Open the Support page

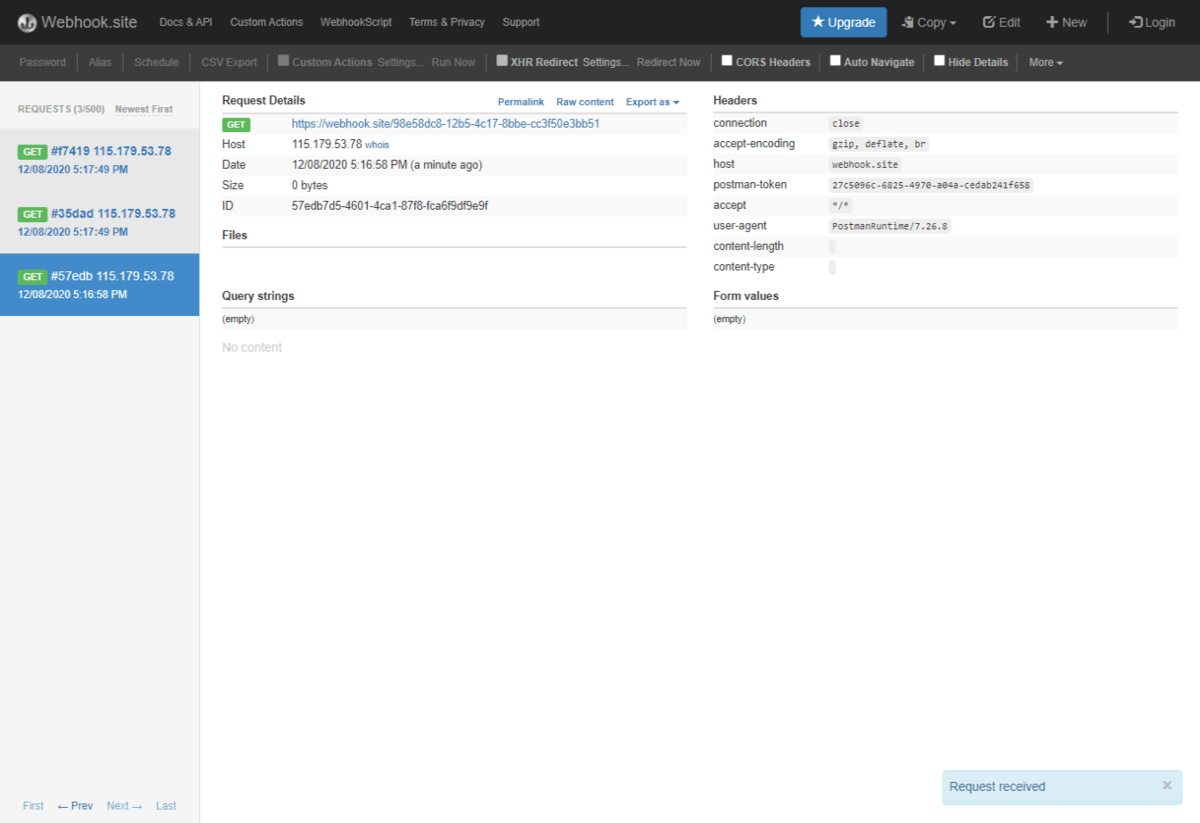521,22
